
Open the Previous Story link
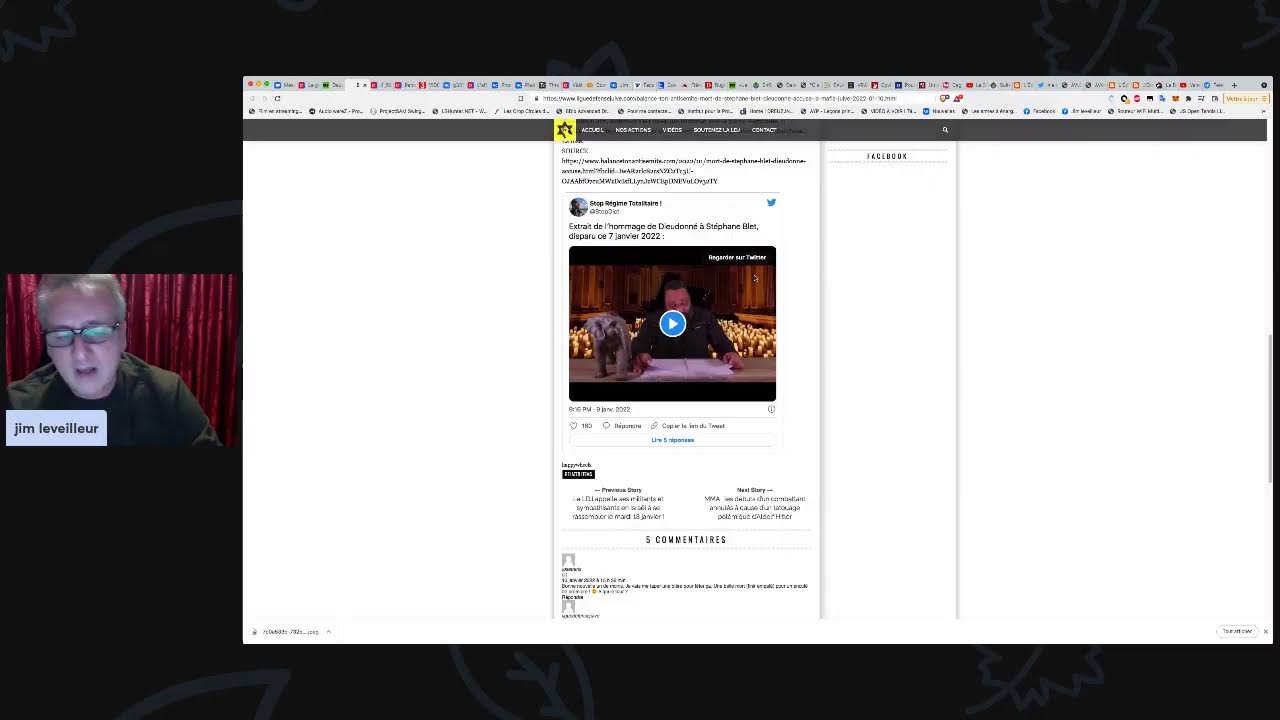(618, 504)
